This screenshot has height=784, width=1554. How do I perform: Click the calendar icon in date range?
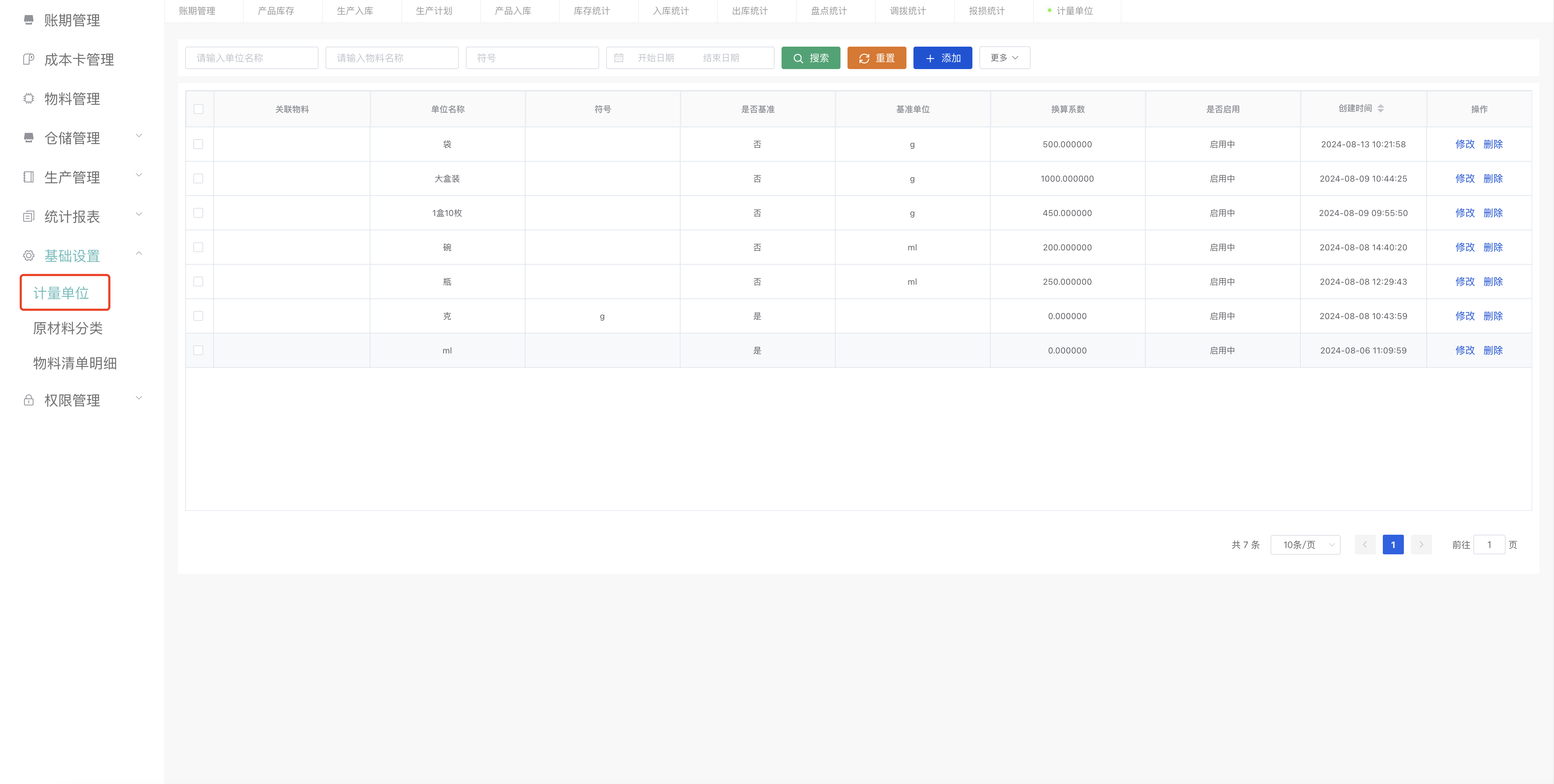pyautogui.click(x=618, y=58)
